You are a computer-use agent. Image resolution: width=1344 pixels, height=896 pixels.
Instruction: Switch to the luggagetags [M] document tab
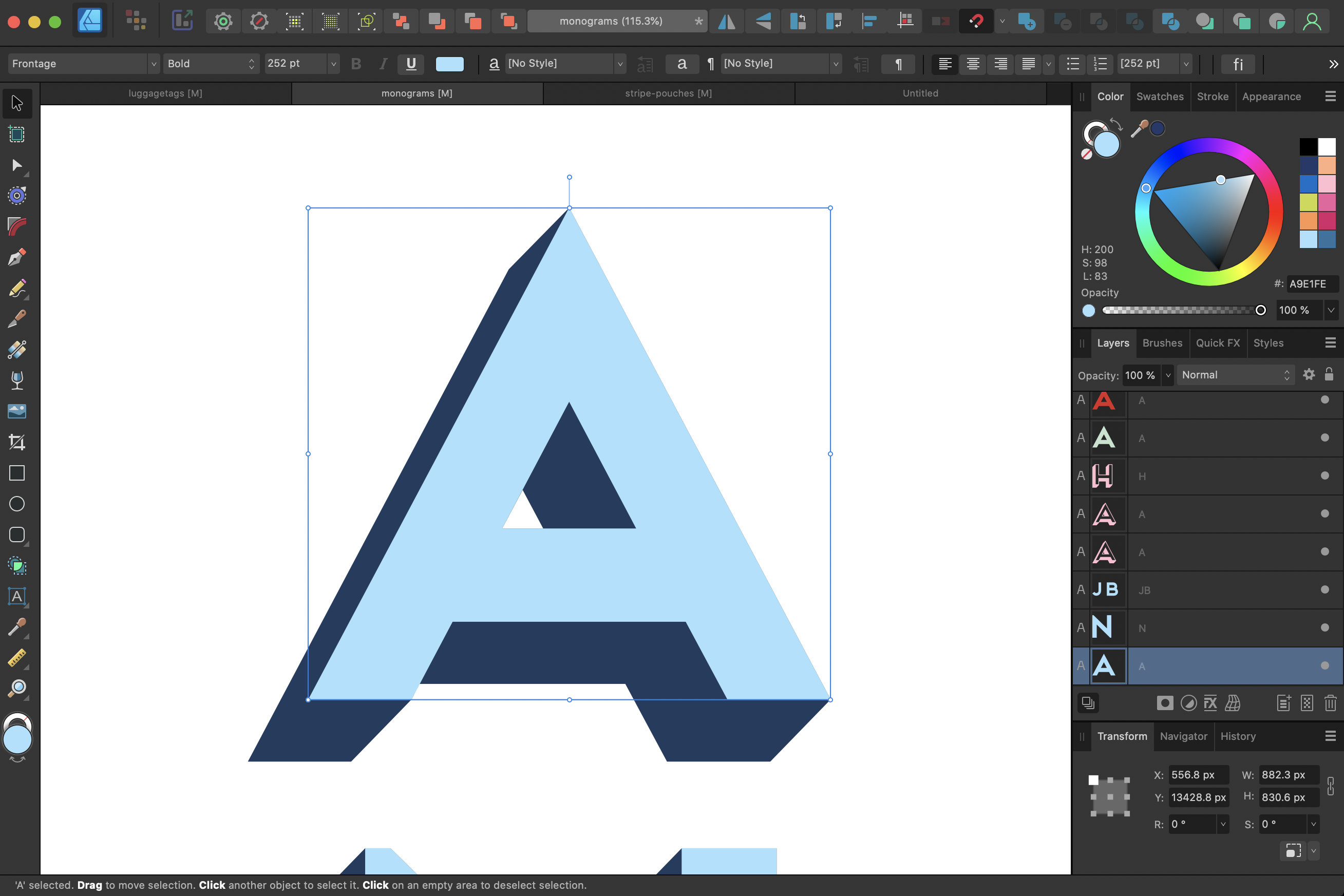click(x=166, y=93)
